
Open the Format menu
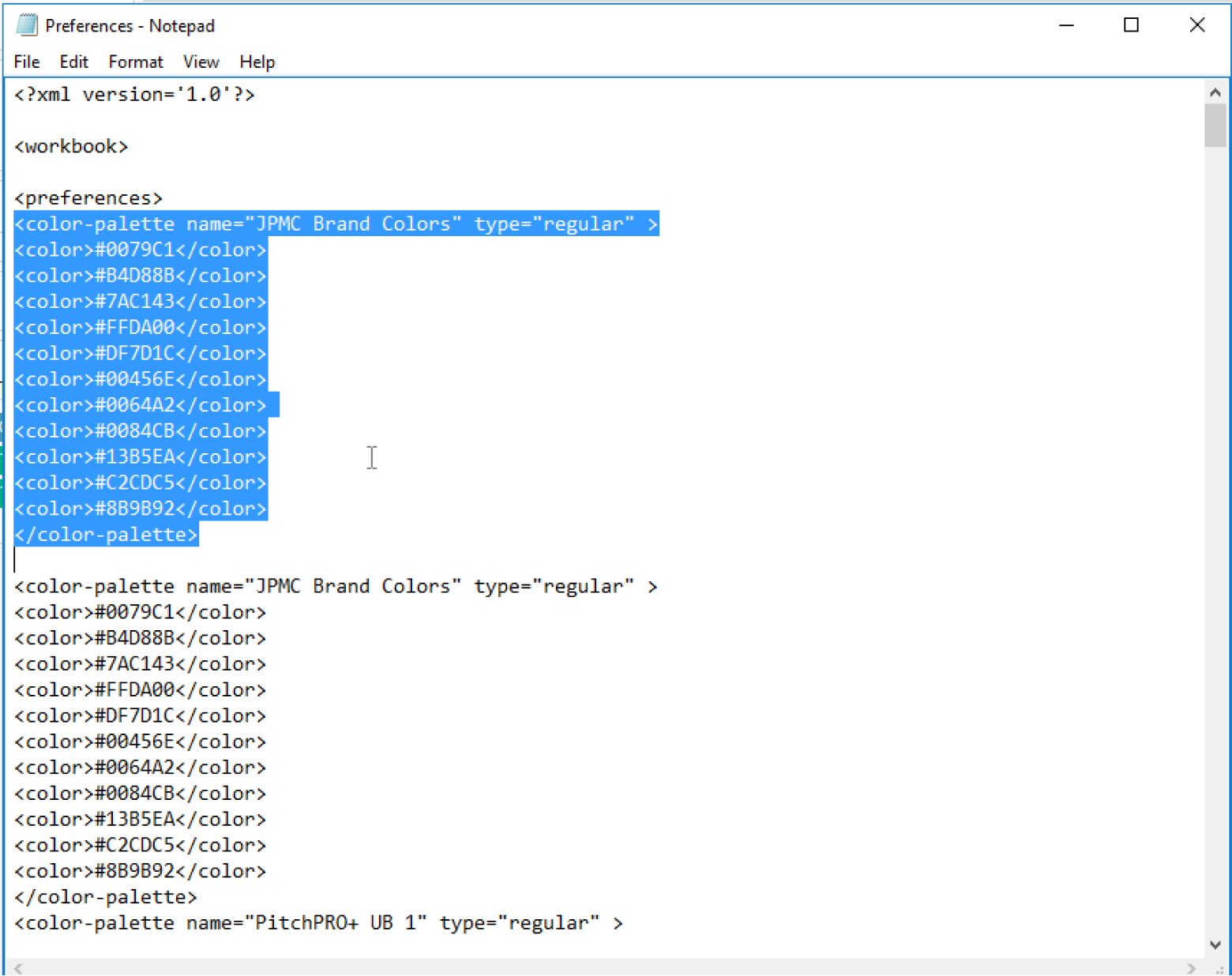135,62
